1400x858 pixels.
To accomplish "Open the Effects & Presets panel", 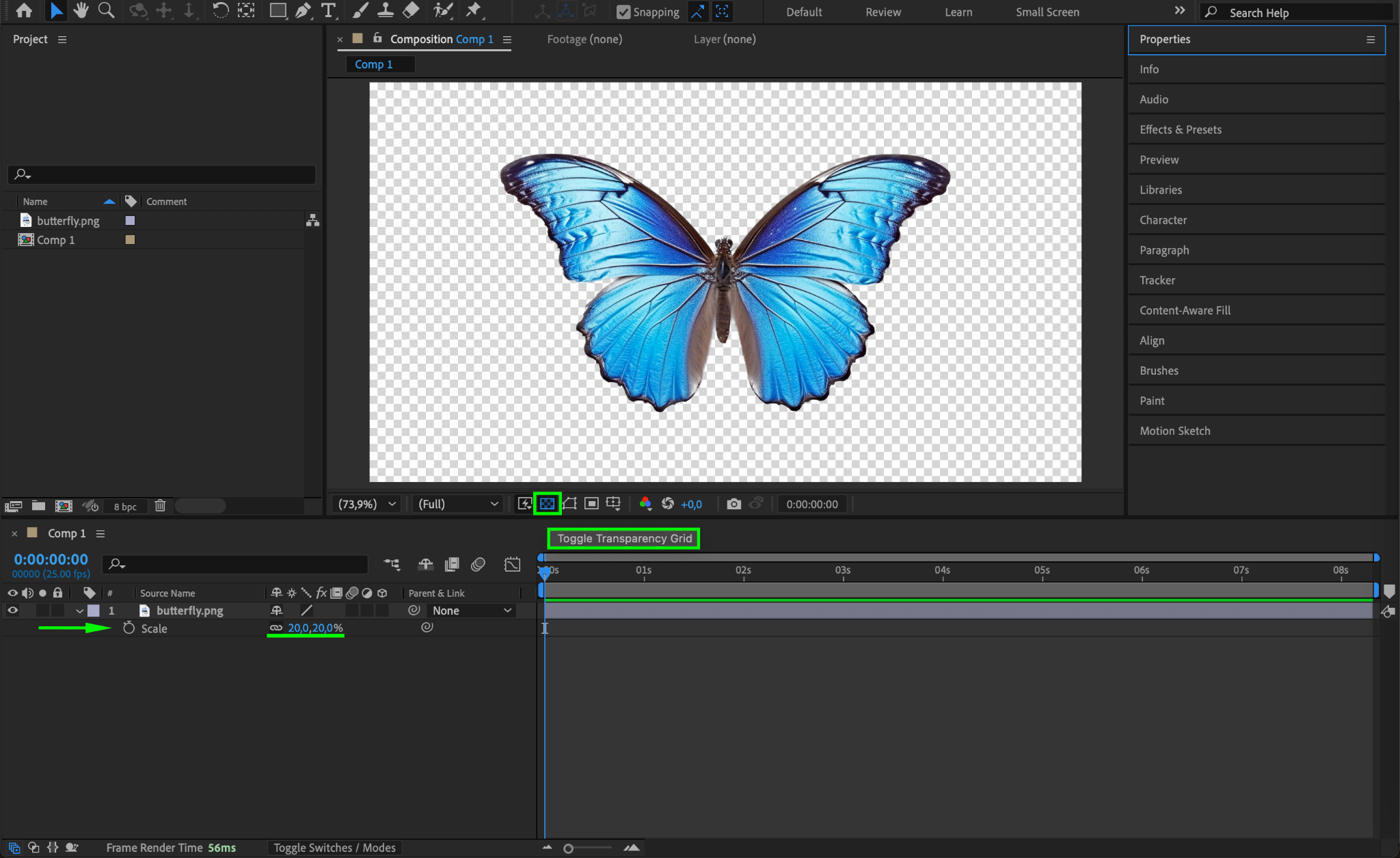I will (x=1180, y=129).
